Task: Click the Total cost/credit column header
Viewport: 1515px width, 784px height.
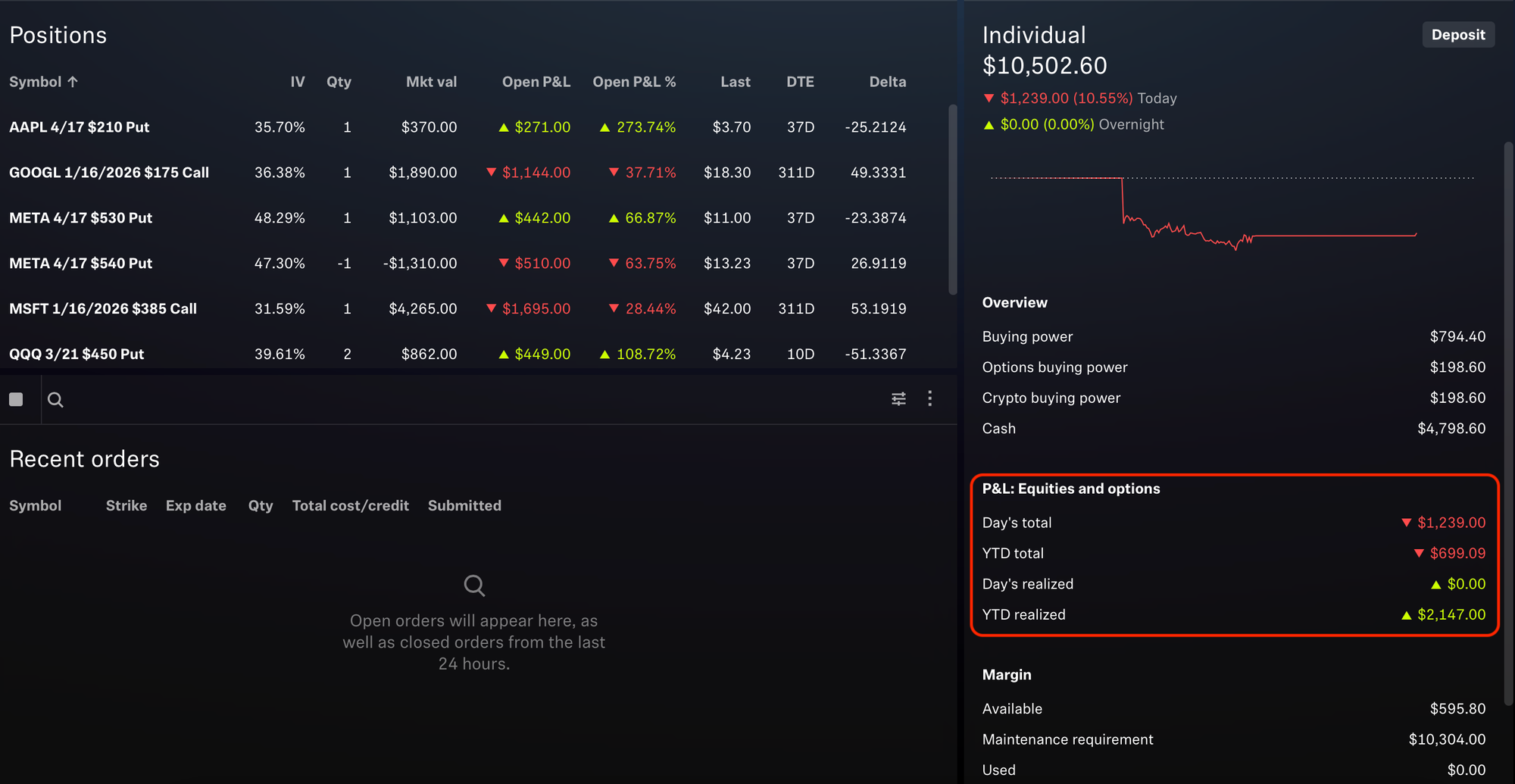Action: (351, 506)
